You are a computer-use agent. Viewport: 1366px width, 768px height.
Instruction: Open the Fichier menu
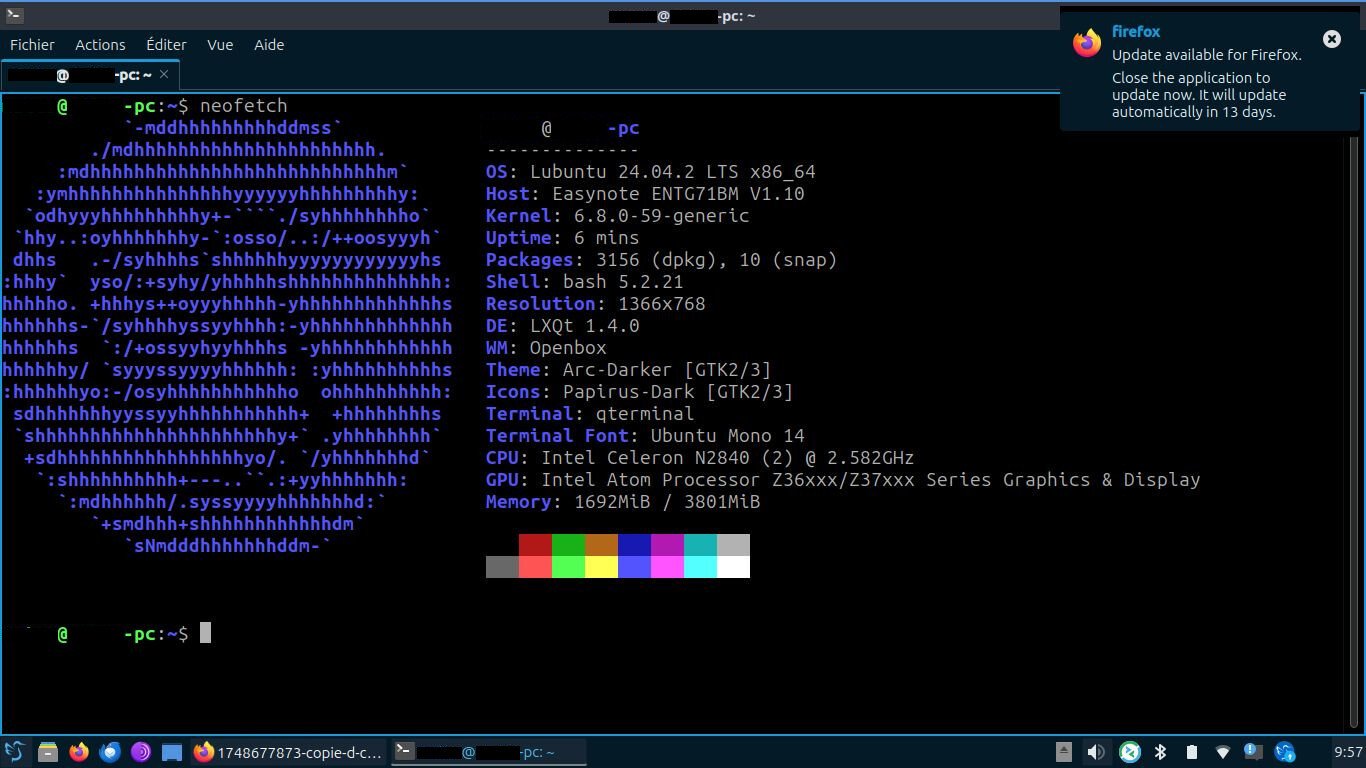[32, 45]
